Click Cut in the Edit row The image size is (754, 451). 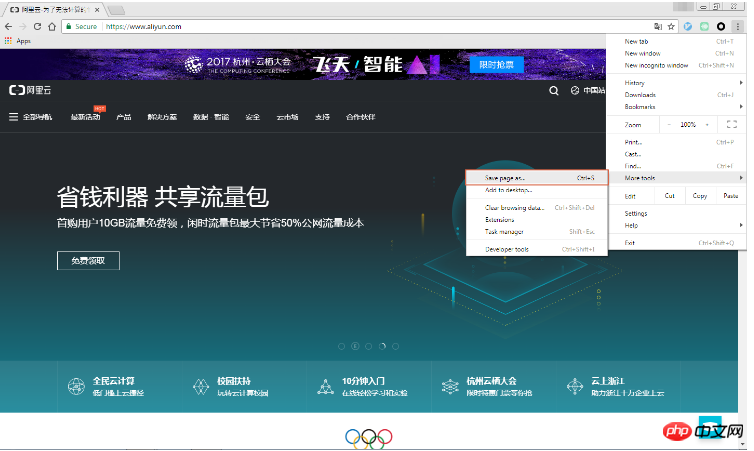pyautogui.click(x=669, y=196)
